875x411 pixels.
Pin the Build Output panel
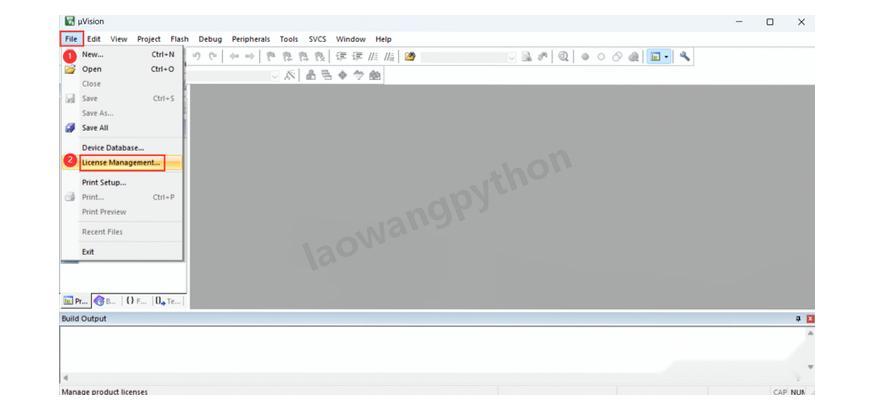798,319
